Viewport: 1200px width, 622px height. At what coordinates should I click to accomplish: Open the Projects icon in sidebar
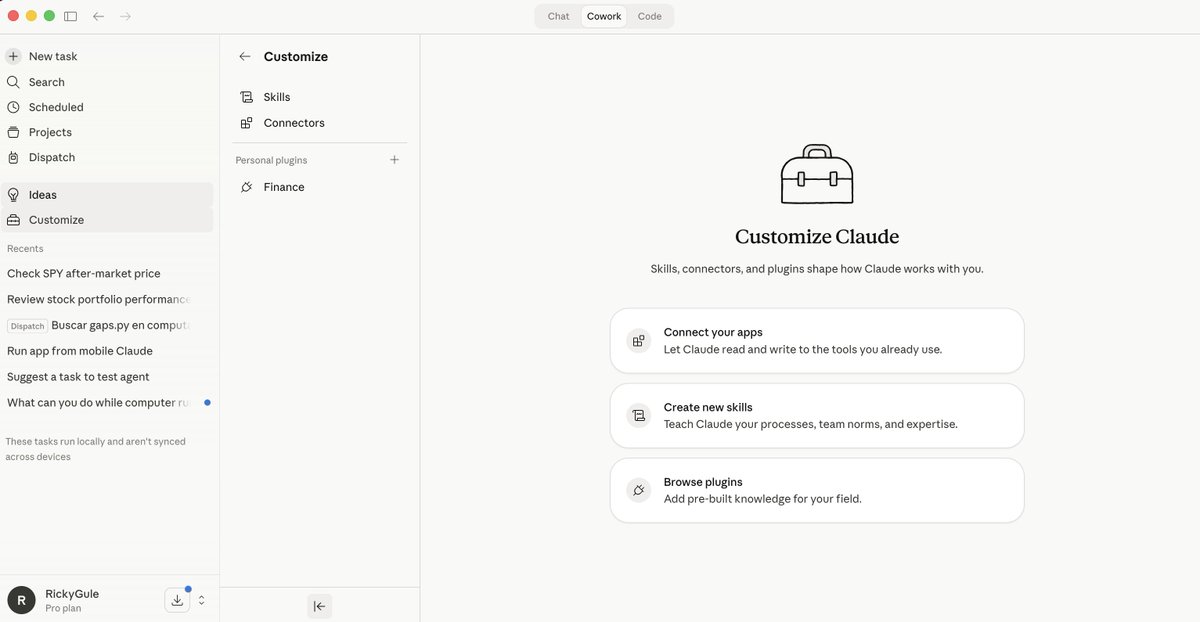[x=13, y=132]
